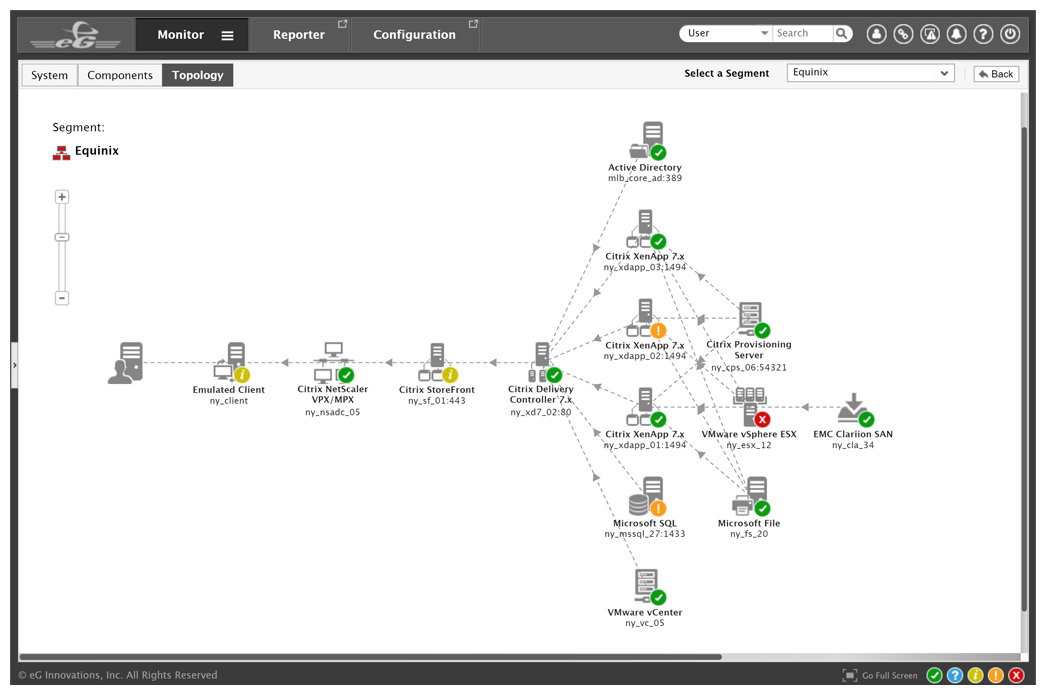
Task: Zoom in with the plus button
Action: (x=62, y=197)
